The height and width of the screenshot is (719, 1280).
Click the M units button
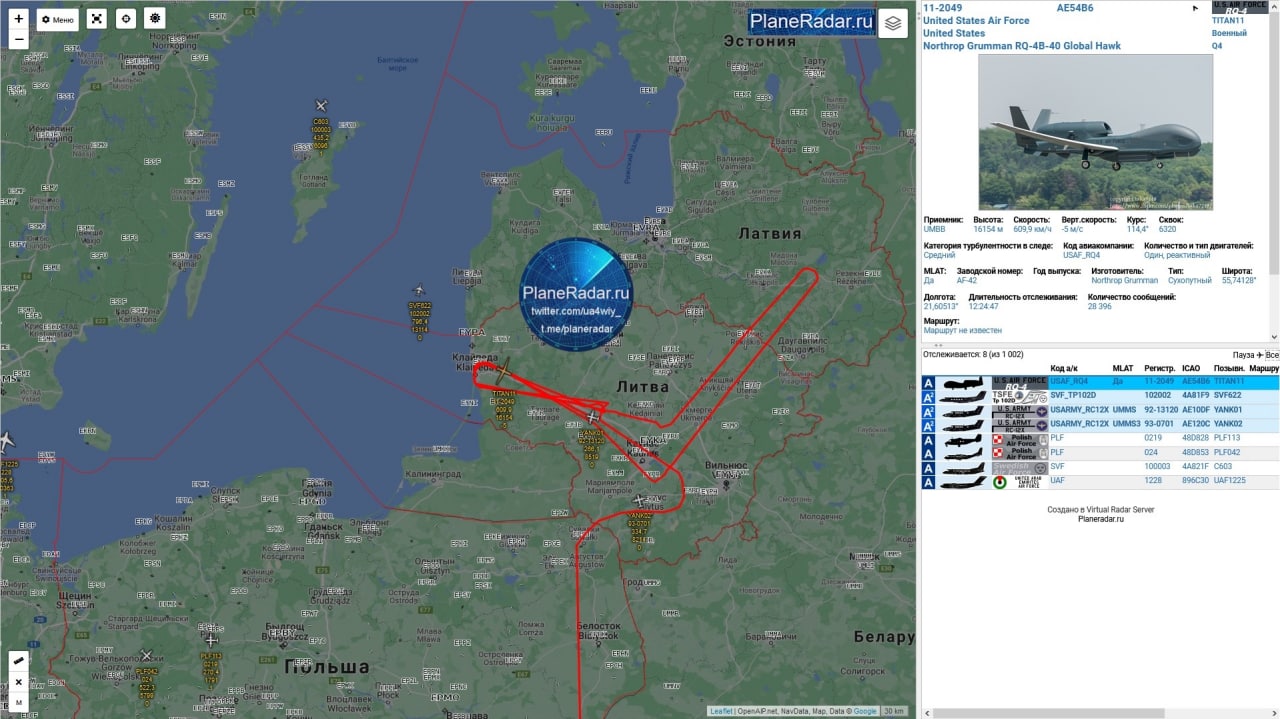18,703
